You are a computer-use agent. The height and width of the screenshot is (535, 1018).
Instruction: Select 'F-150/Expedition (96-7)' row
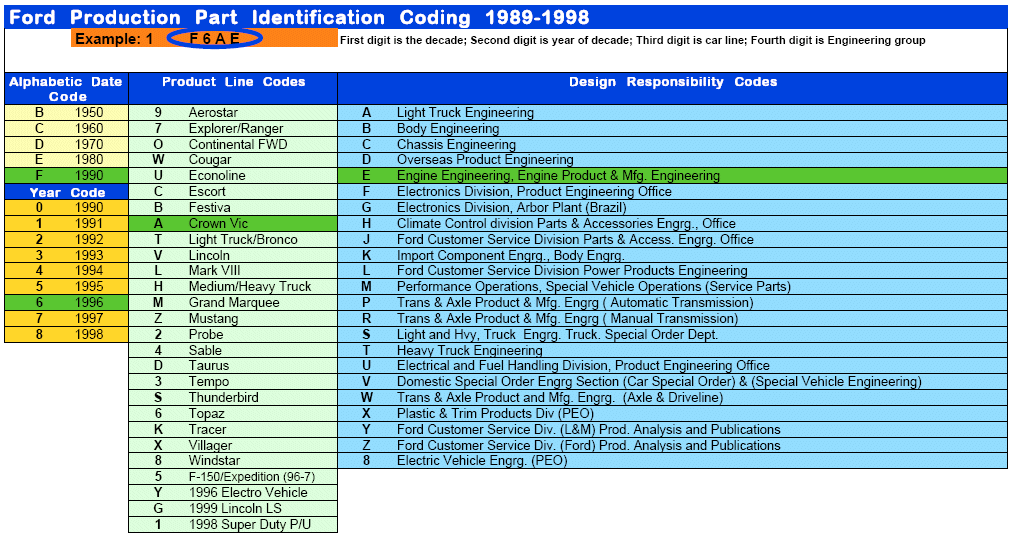pyautogui.click(x=233, y=477)
